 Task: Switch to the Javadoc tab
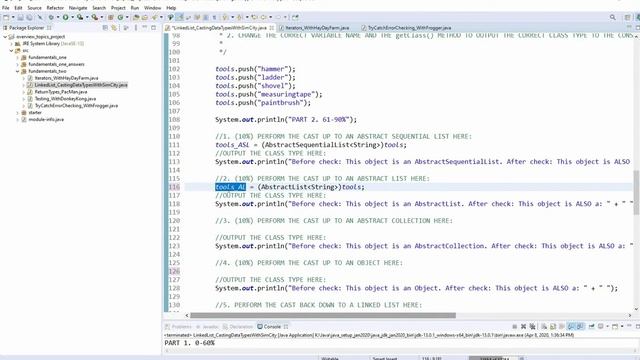point(207,327)
